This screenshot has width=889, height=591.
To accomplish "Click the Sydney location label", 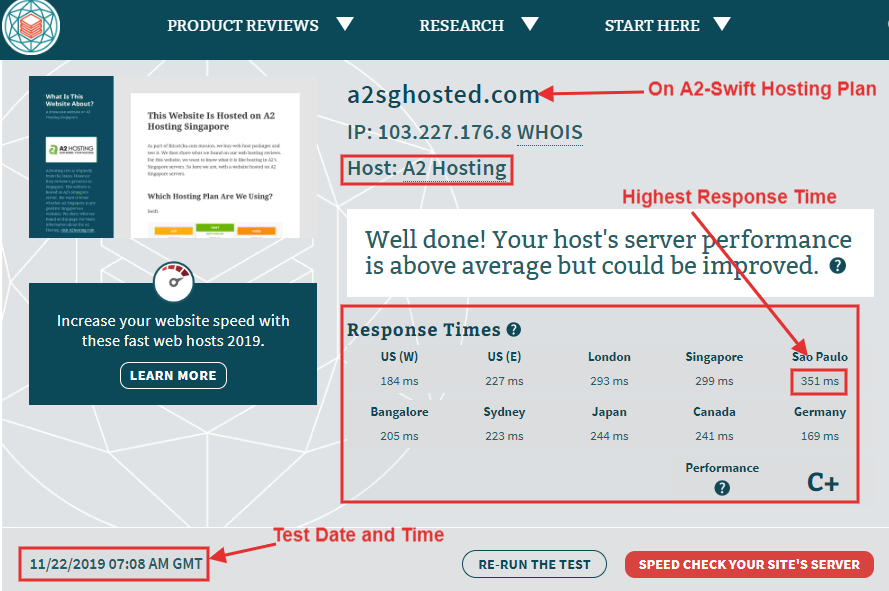I will tap(504, 412).
